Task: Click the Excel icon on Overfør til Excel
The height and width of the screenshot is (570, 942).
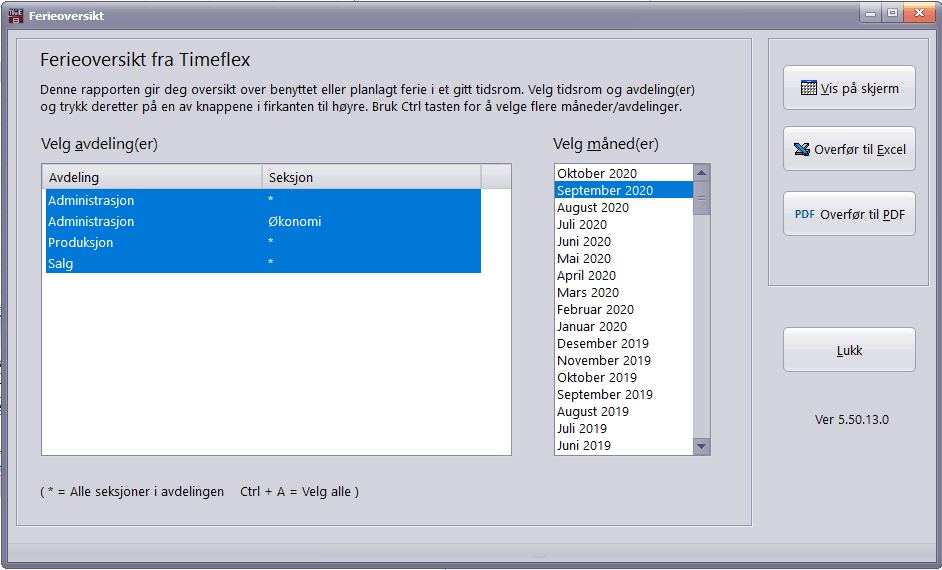Action: pos(801,150)
